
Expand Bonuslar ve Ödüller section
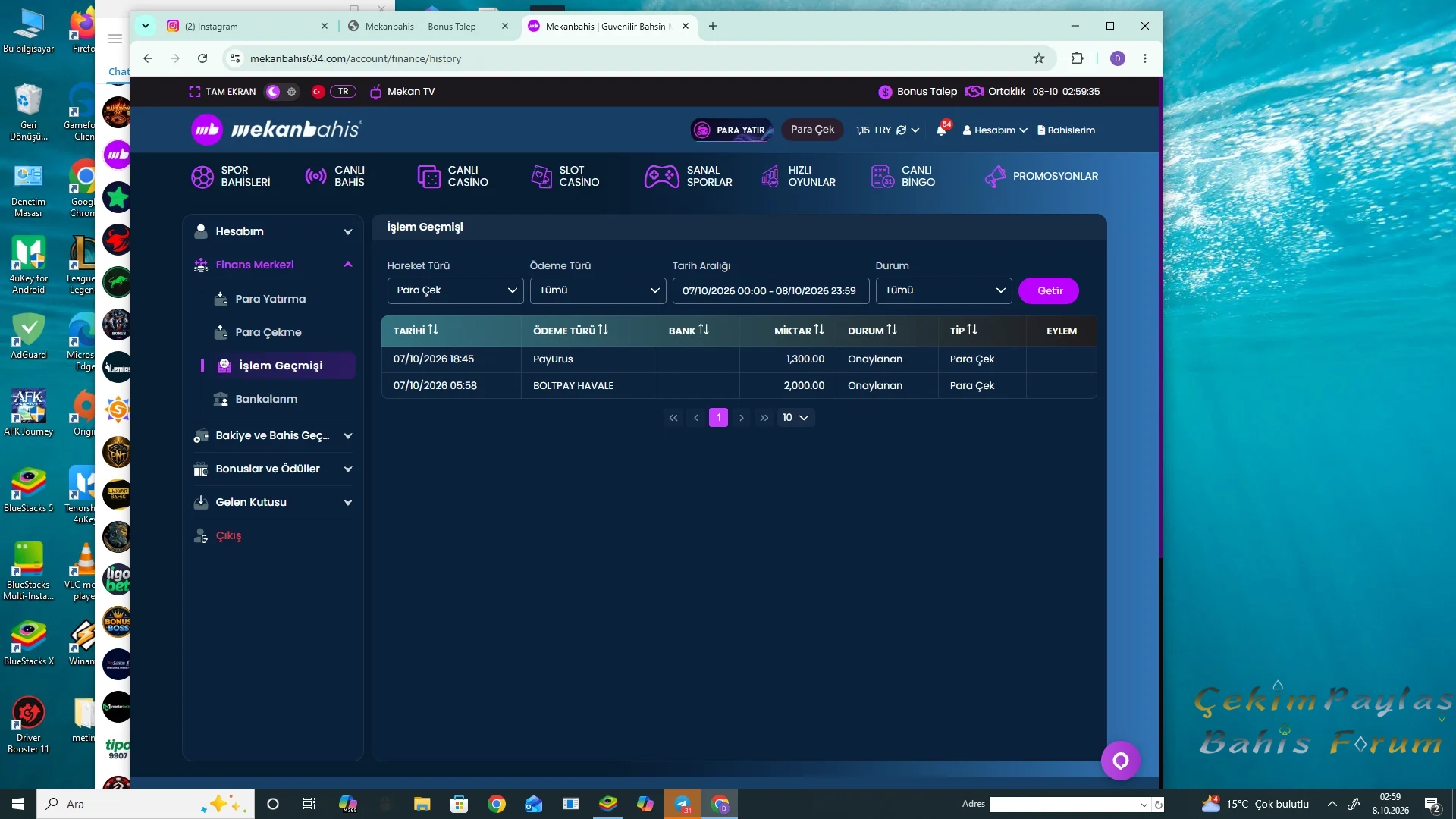pyautogui.click(x=273, y=469)
